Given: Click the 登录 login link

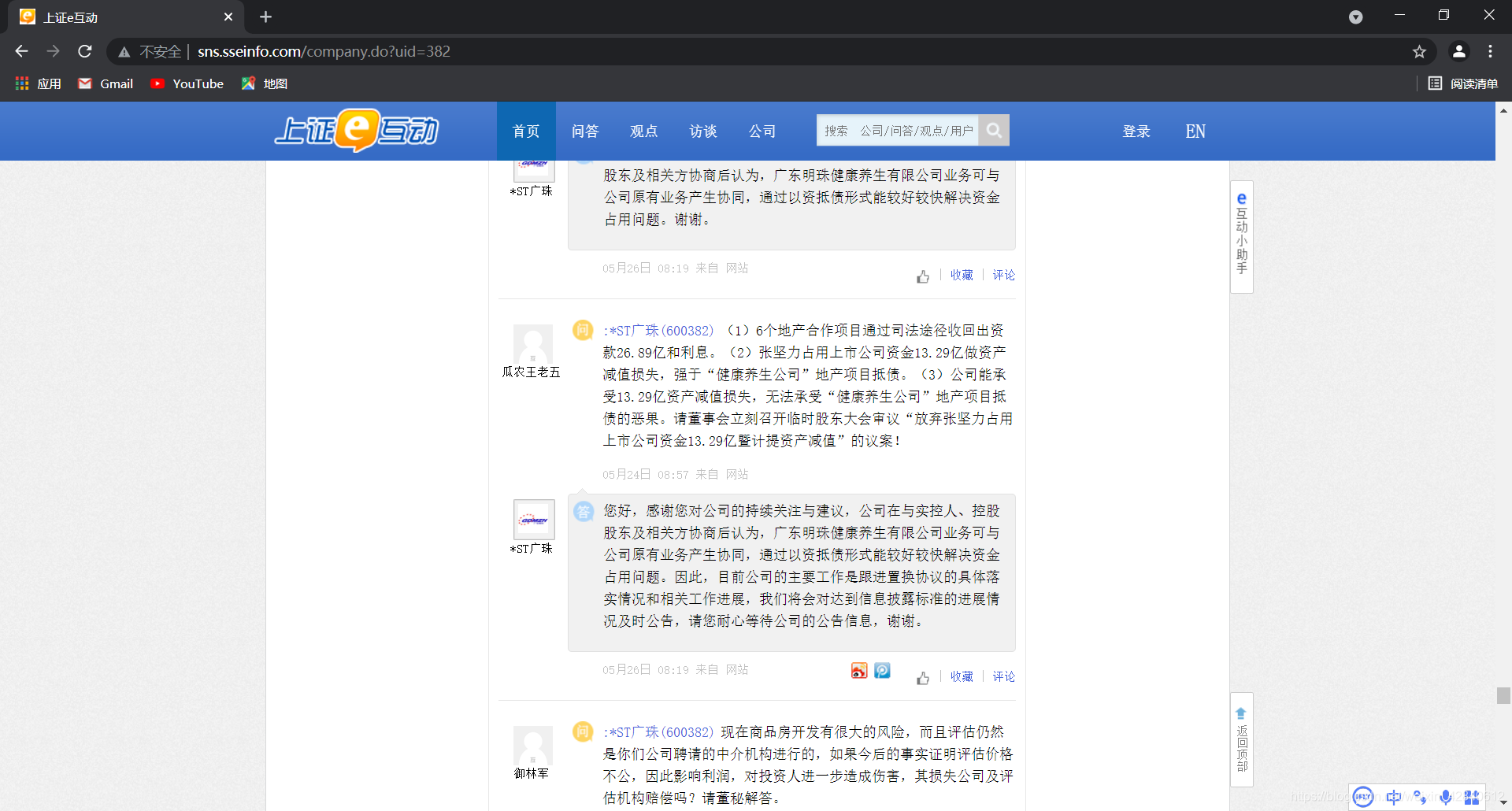Looking at the screenshot, I should pos(1136,131).
